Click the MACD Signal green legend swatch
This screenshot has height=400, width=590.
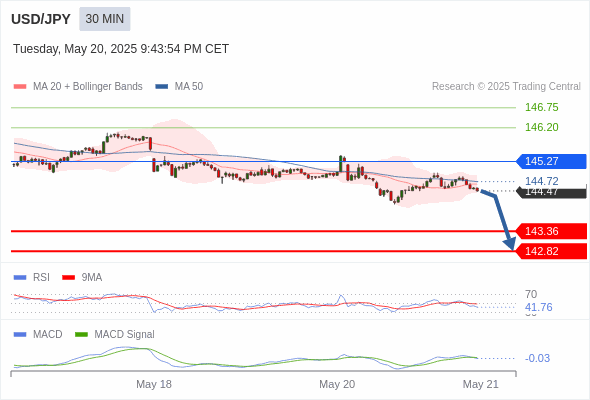(x=81, y=335)
